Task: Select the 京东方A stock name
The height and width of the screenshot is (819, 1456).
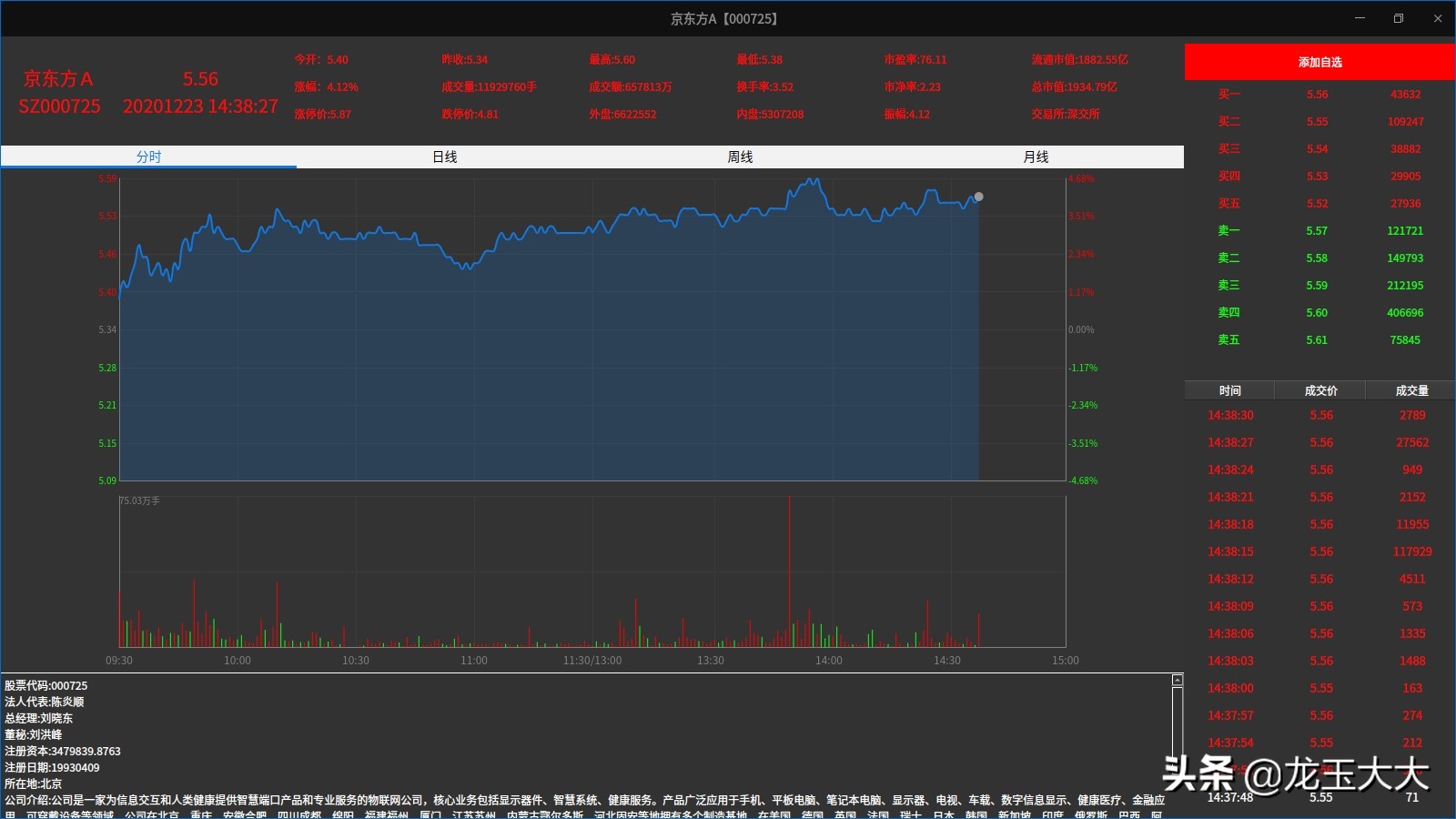Action: point(58,79)
